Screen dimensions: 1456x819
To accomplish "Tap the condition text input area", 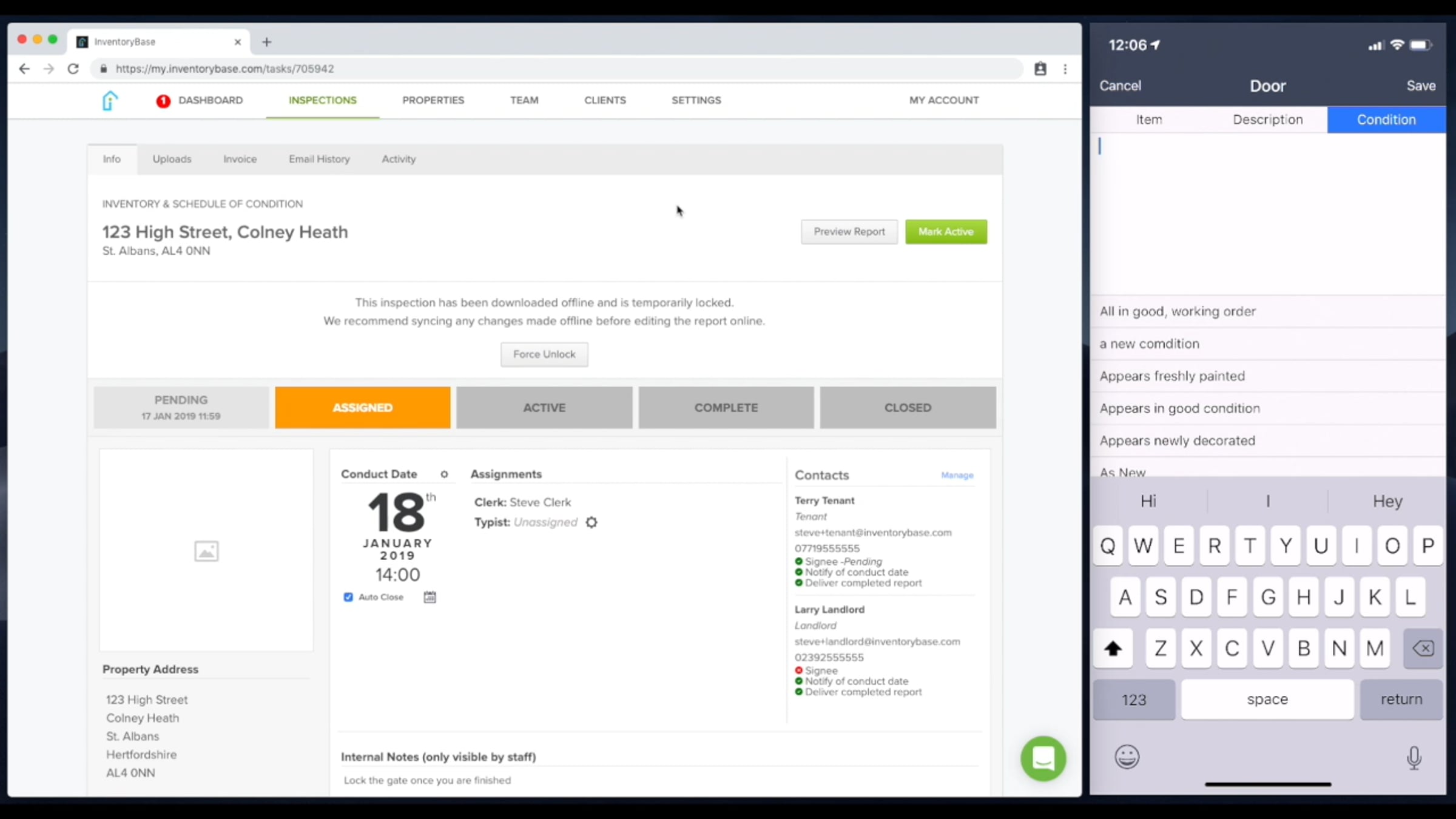I will tap(1268, 214).
